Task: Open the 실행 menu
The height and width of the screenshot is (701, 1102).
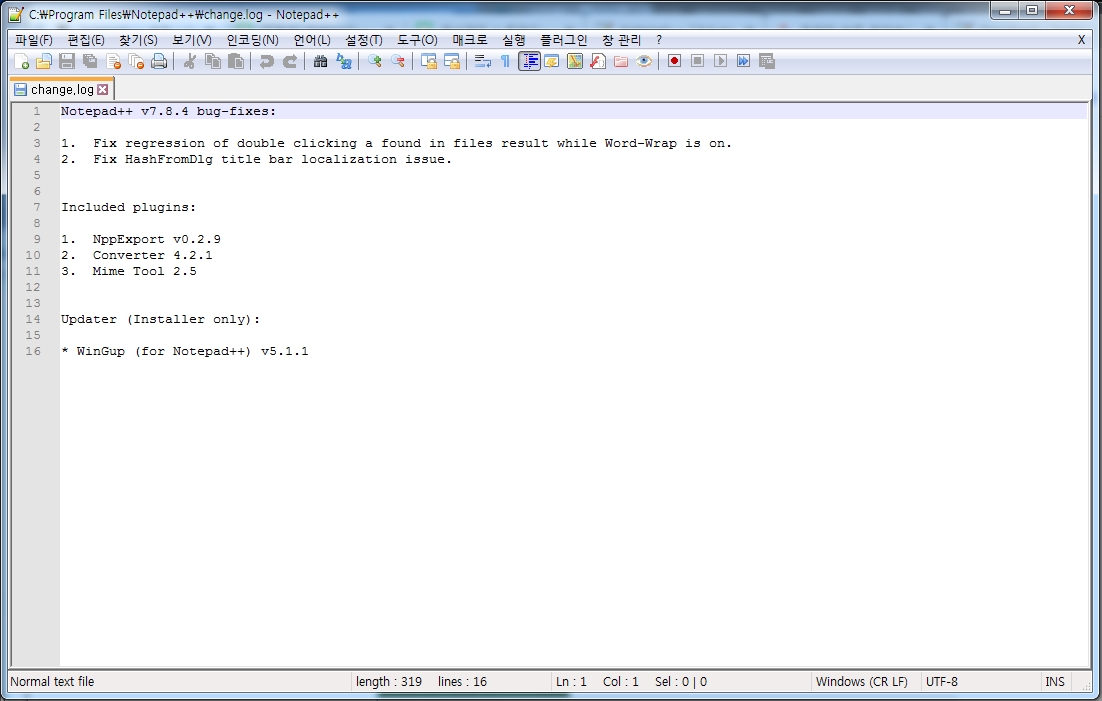Action: click(514, 40)
